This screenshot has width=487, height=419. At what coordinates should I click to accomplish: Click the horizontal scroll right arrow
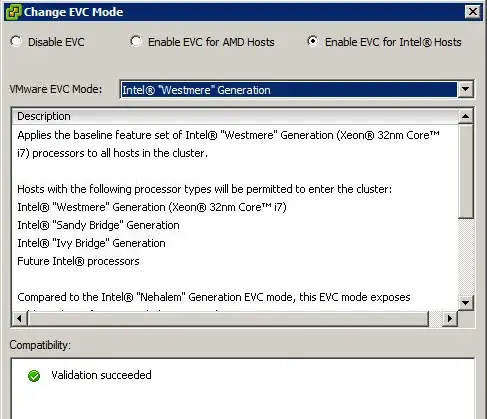tap(450, 319)
